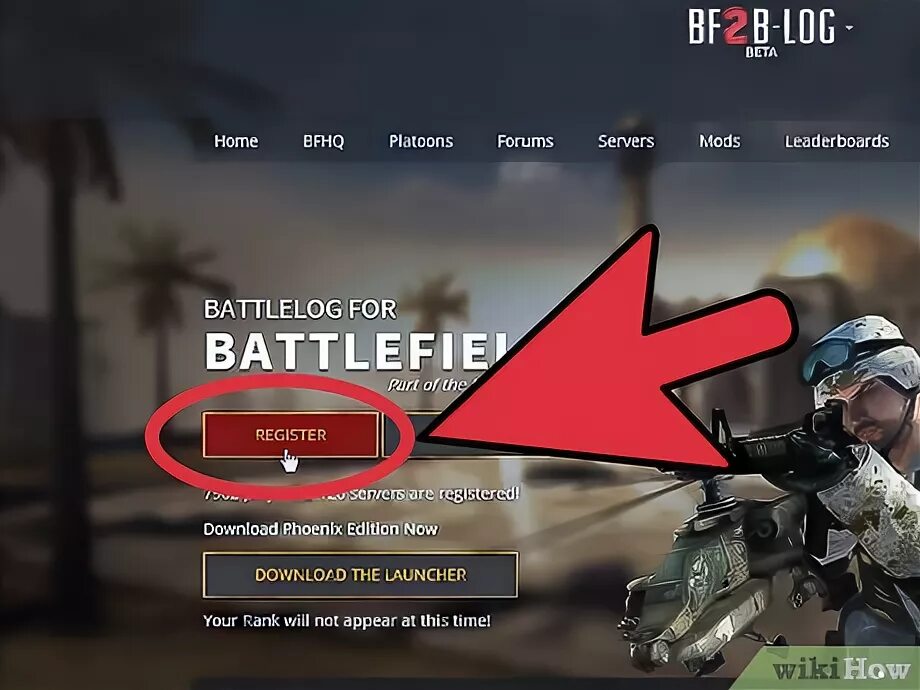Click Download Phoenix Edition Now text
920x690 pixels.
tap(320, 529)
